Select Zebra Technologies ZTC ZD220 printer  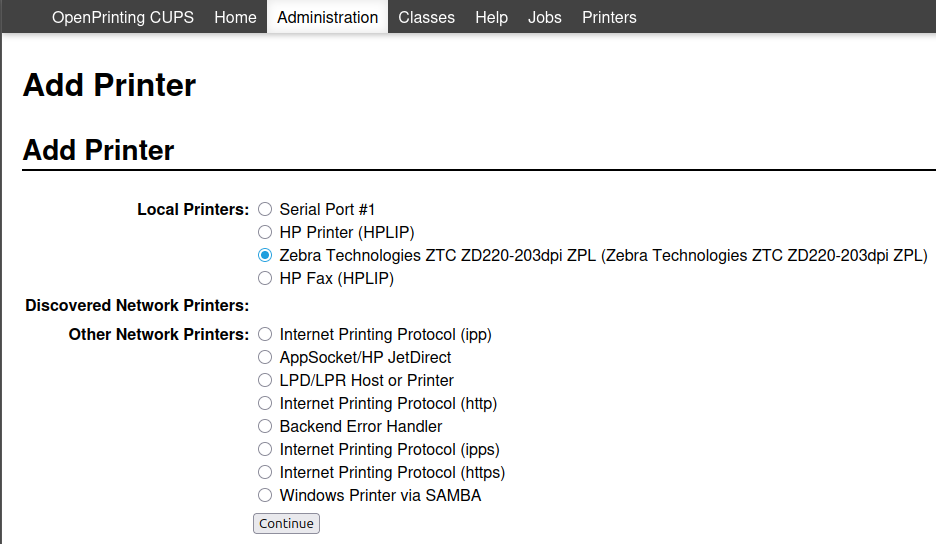(x=265, y=255)
